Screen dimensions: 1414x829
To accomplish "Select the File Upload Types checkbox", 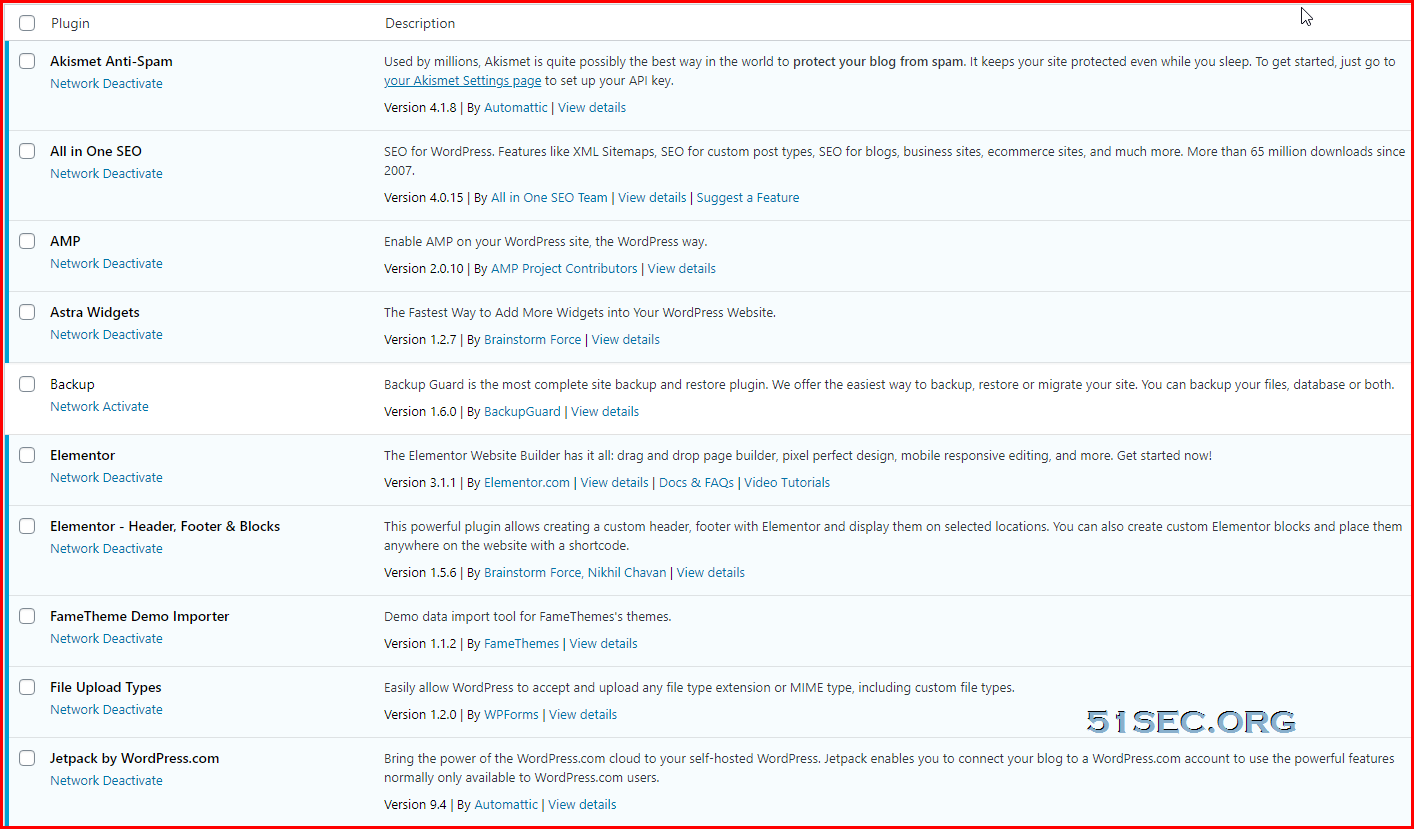I will 27,687.
